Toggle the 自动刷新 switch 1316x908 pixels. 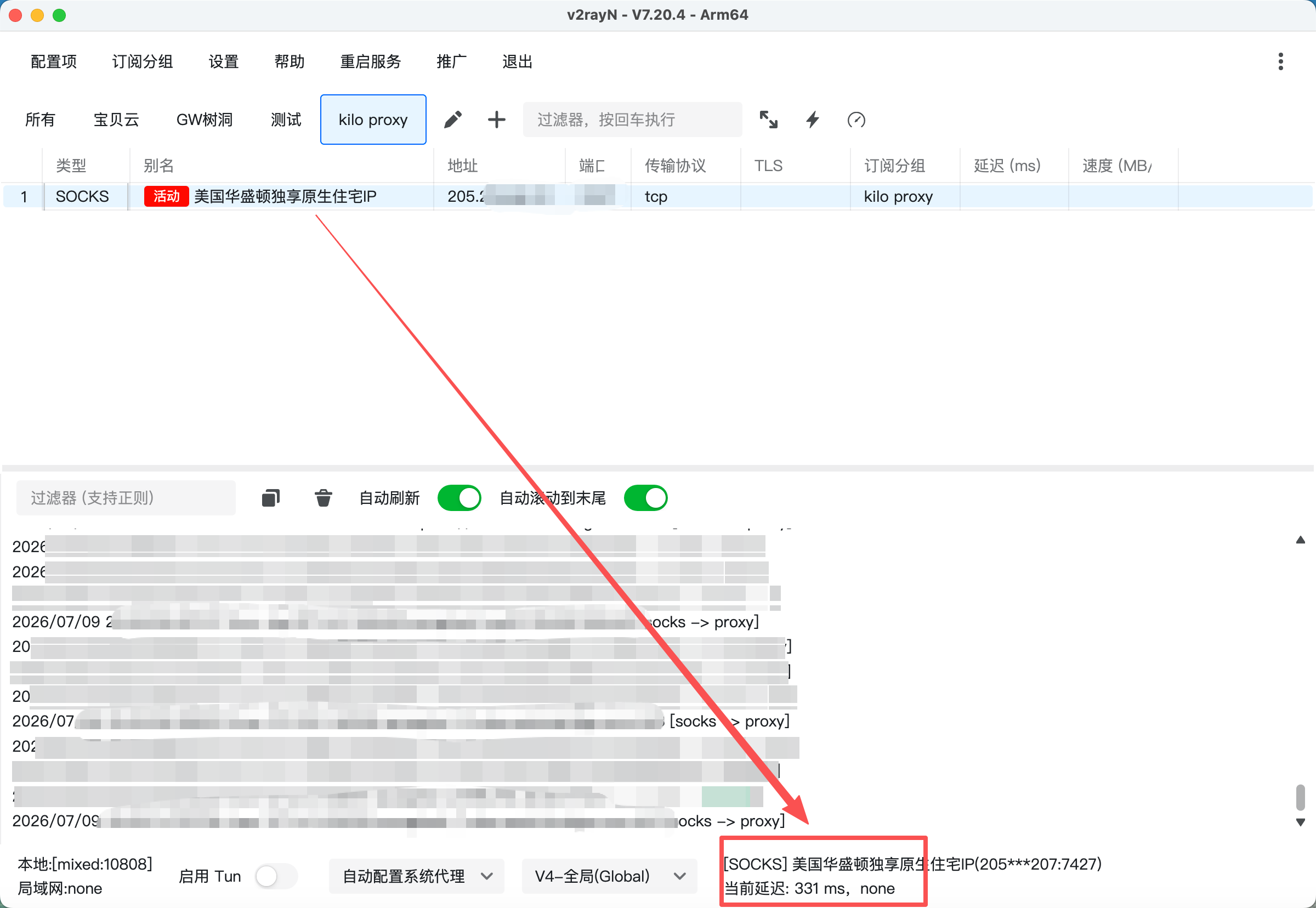coord(459,498)
